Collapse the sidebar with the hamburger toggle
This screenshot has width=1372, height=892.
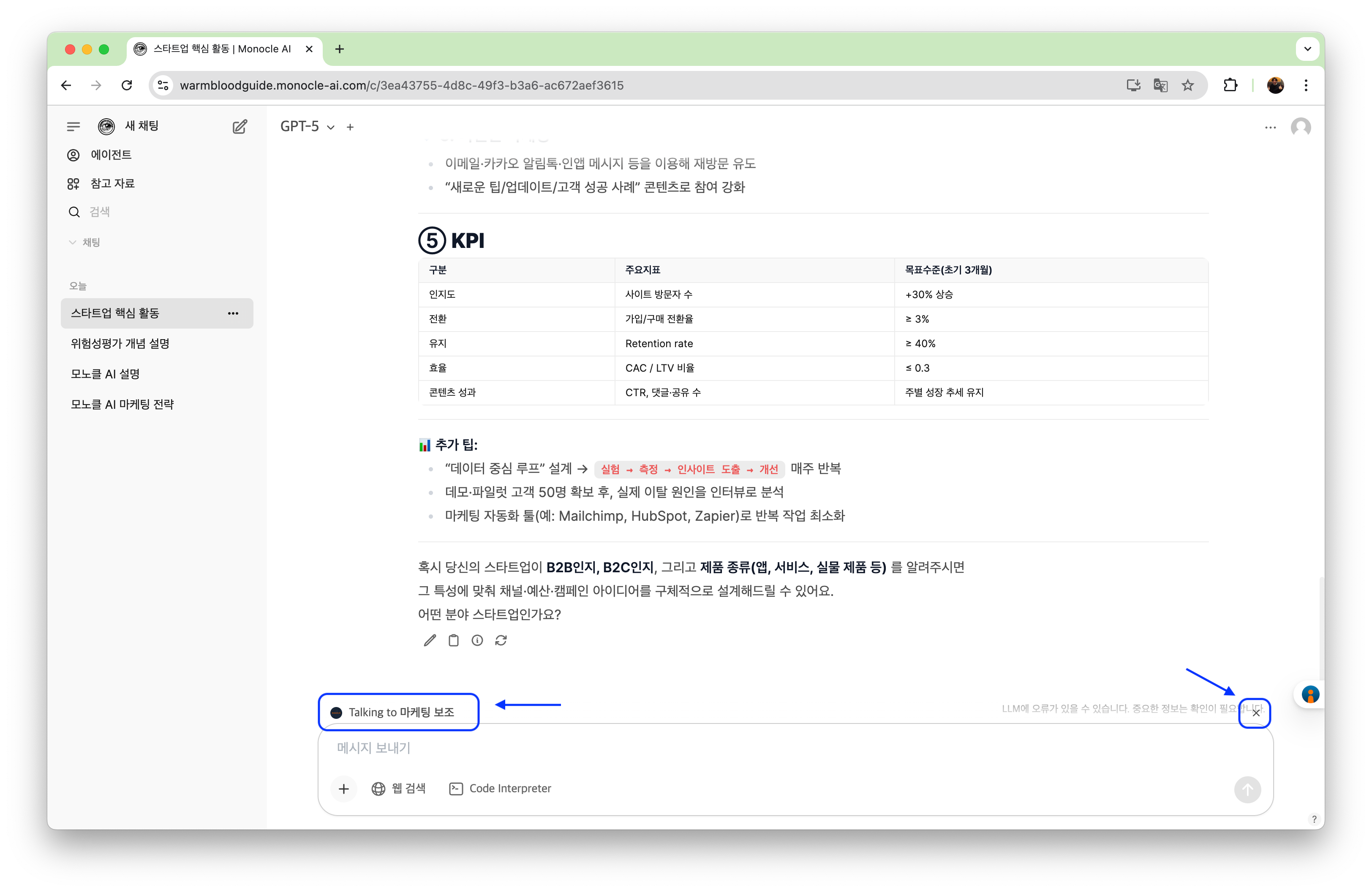coord(73,126)
